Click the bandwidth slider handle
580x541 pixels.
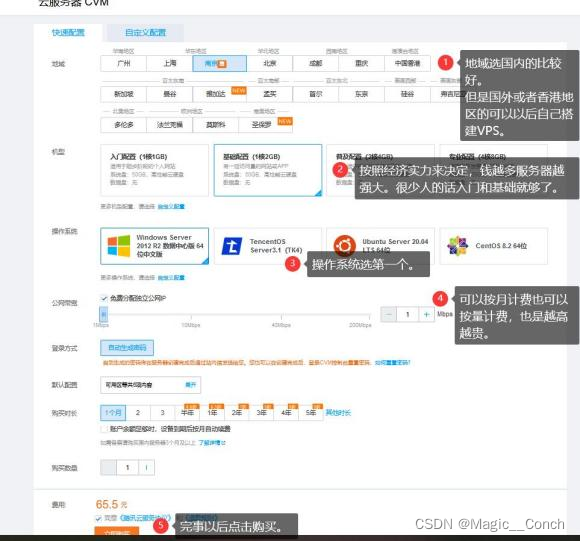click(x=104, y=315)
